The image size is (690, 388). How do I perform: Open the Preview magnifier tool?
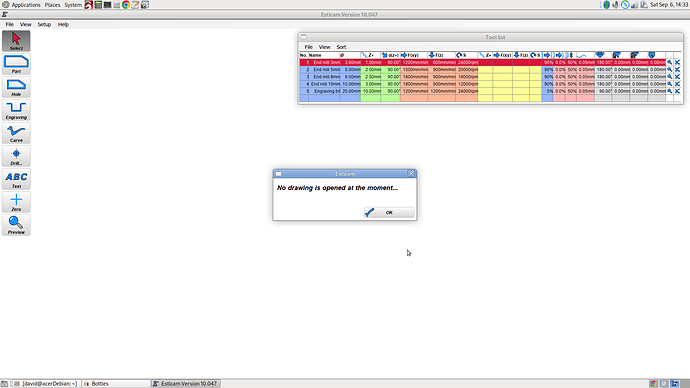click(16, 225)
